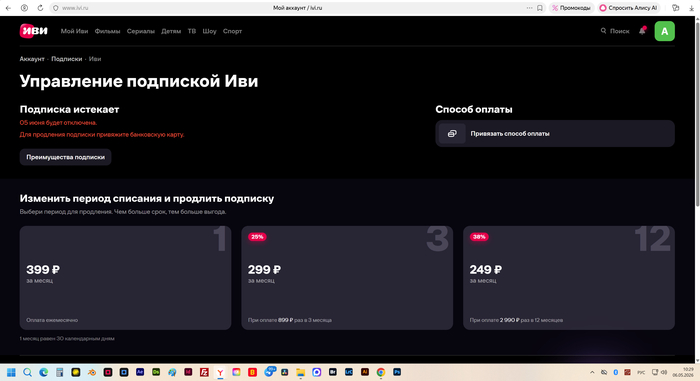Viewport: 700px width, 381px height.
Task: Click the site security shield icon
Action: pos(55,8)
